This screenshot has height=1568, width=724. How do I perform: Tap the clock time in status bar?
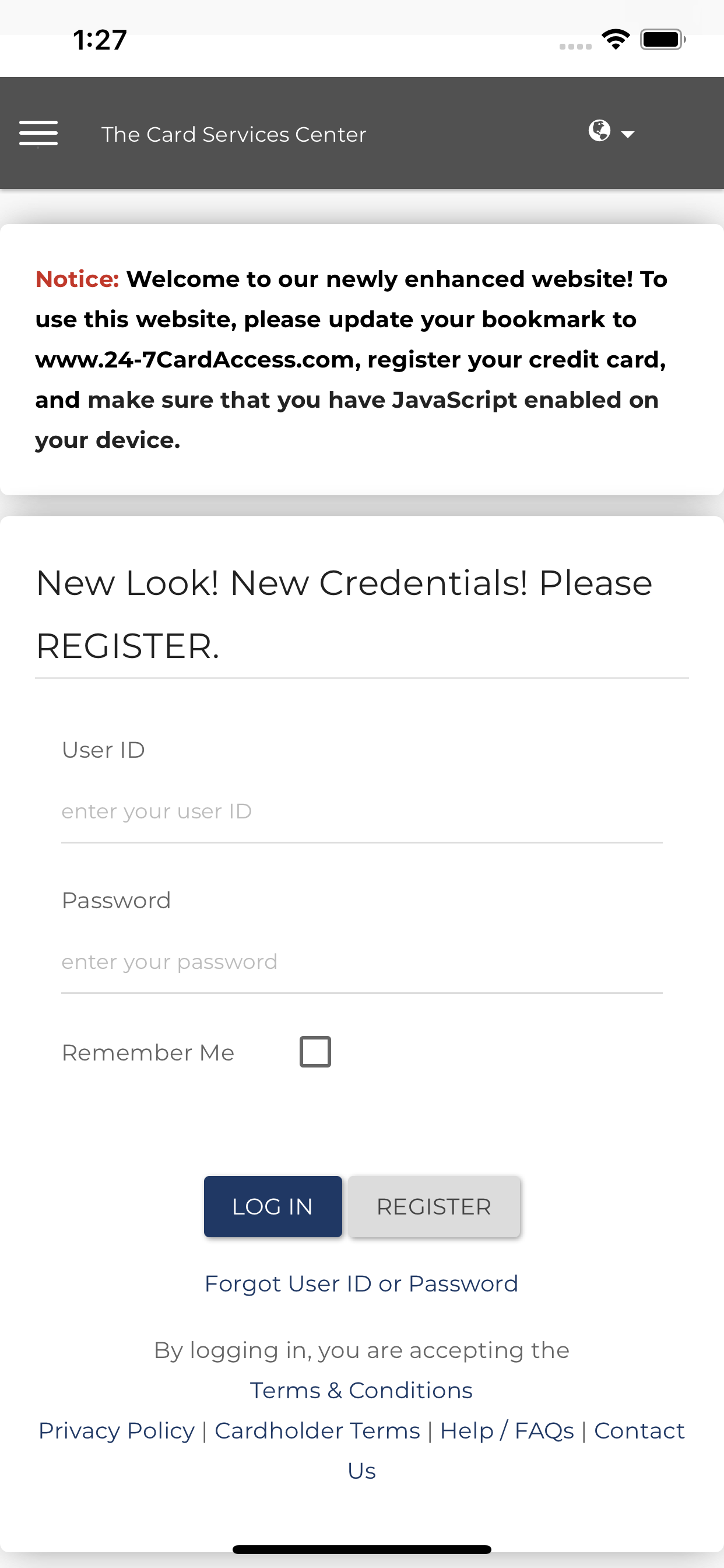pyautogui.click(x=100, y=40)
